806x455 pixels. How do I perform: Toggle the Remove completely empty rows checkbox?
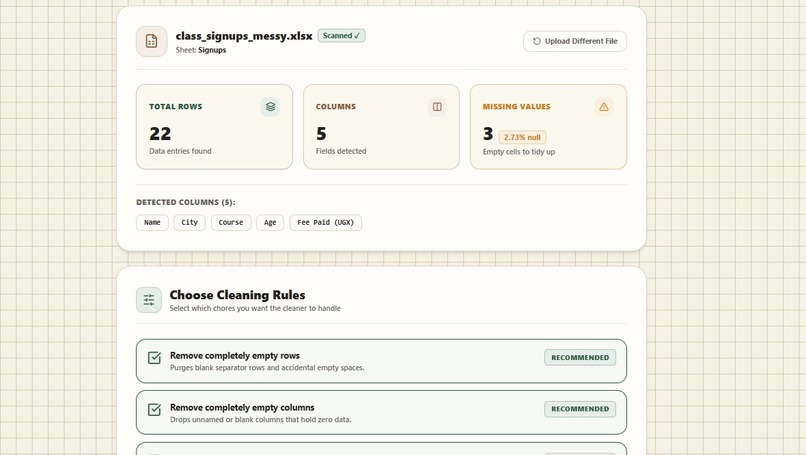(154, 357)
